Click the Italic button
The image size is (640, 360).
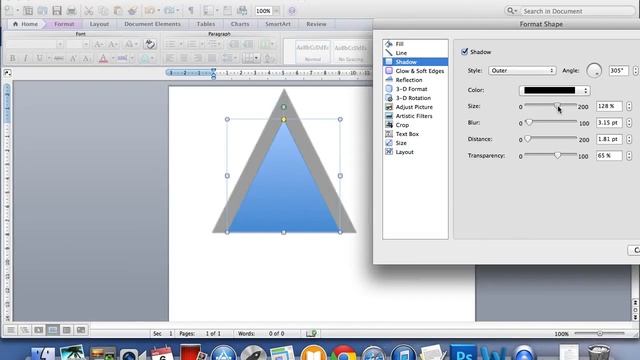coord(26,58)
